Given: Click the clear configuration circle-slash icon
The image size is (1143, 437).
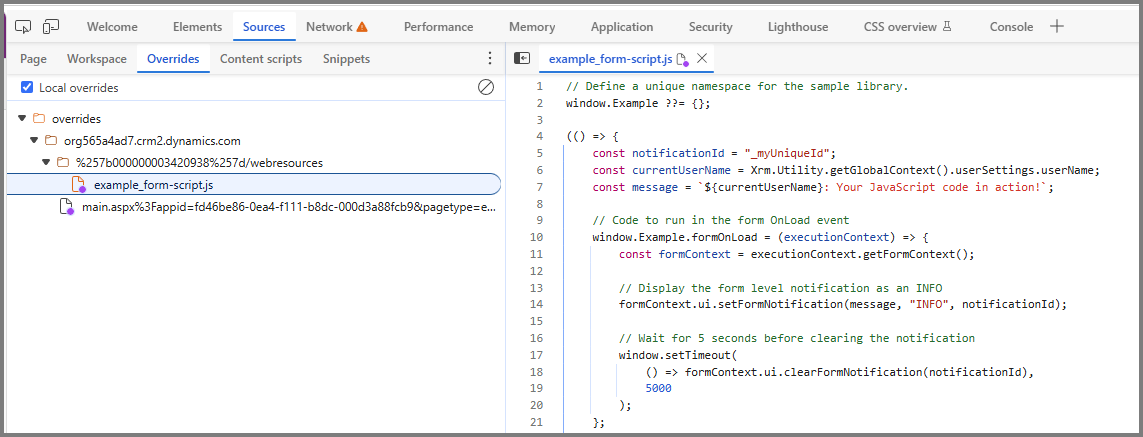Looking at the screenshot, I should click(485, 88).
